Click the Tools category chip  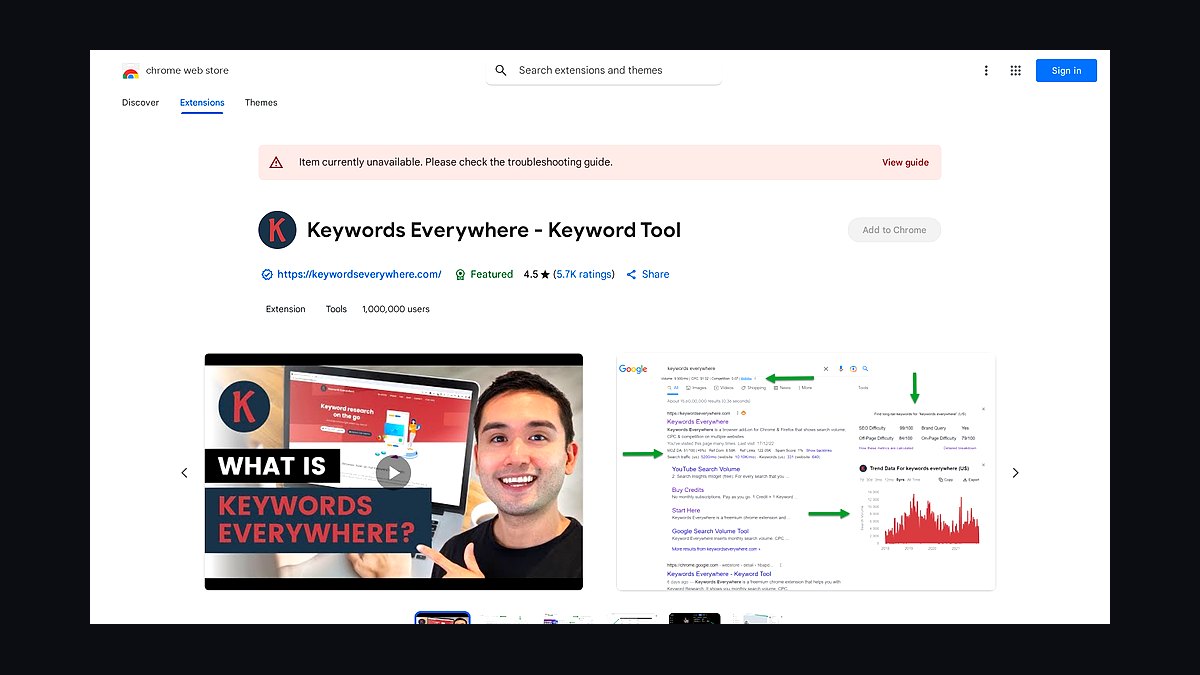pyautogui.click(x=336, y=309)
